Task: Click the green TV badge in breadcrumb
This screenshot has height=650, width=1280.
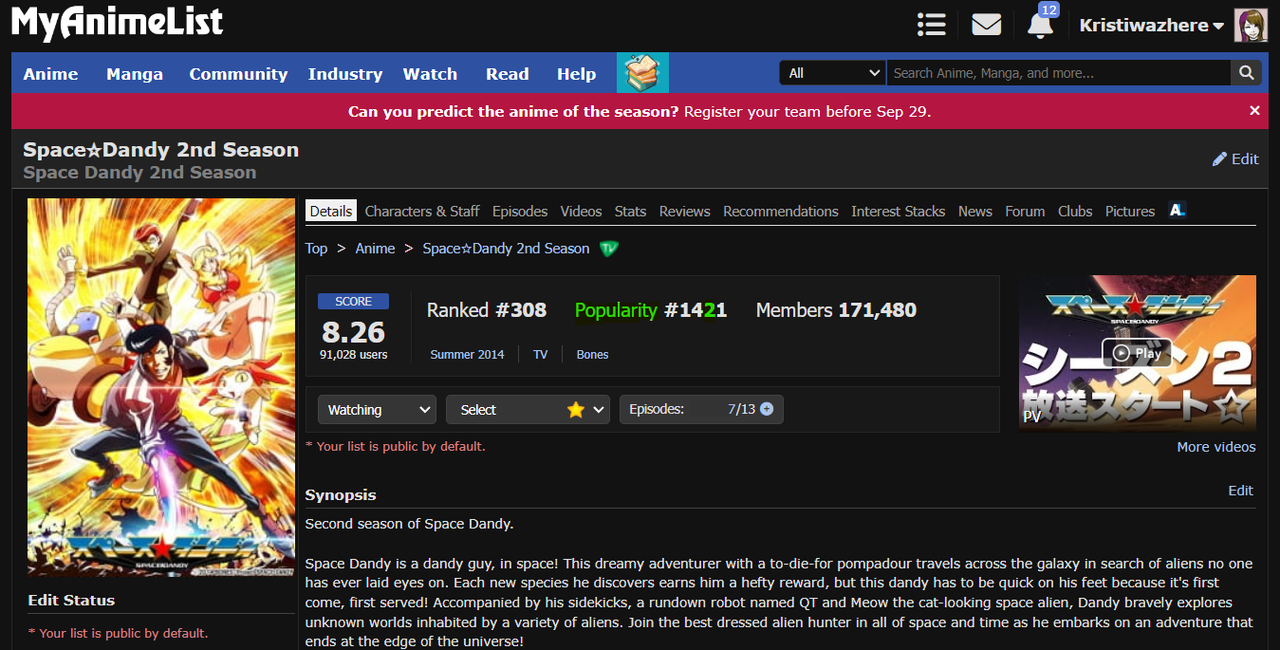Action: (609, 248)
